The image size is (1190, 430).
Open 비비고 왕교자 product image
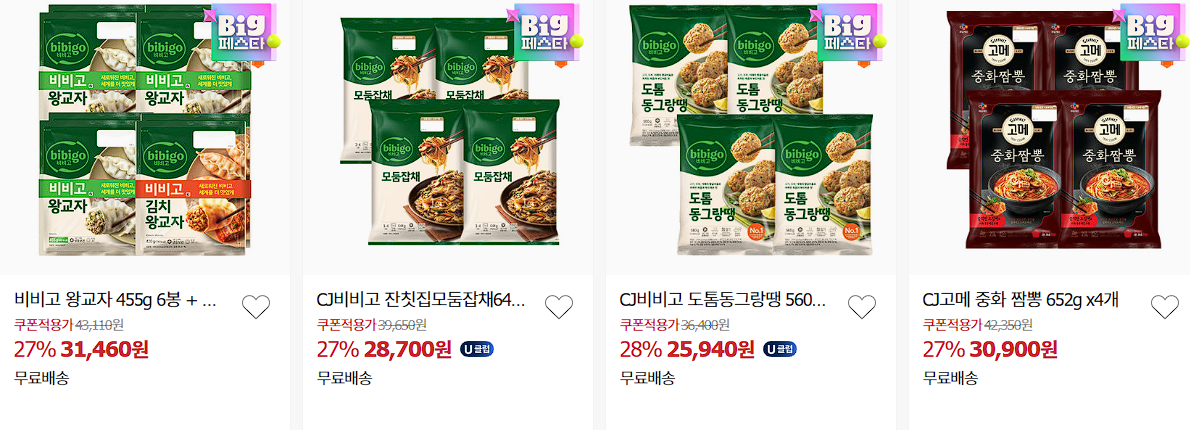click(144, 129)
